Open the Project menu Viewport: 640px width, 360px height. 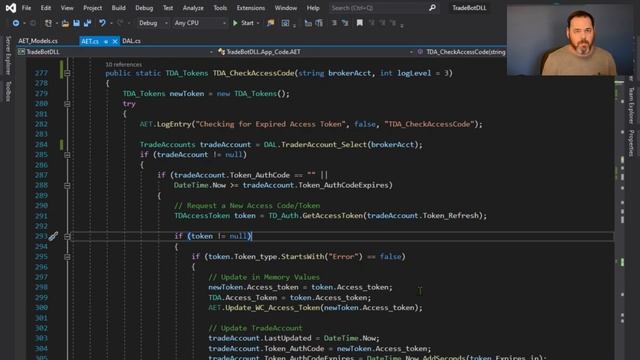(x=93, y=8)
